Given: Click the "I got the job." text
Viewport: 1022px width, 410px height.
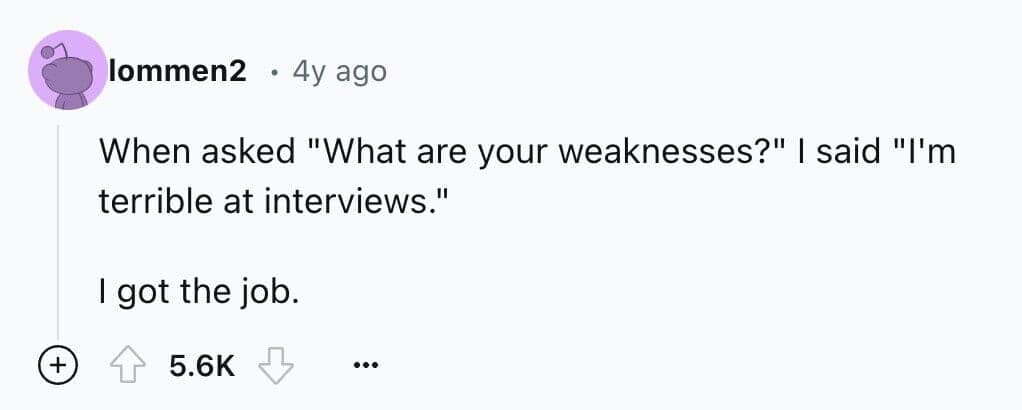Looking at the screenshot, I should point(198,293).
